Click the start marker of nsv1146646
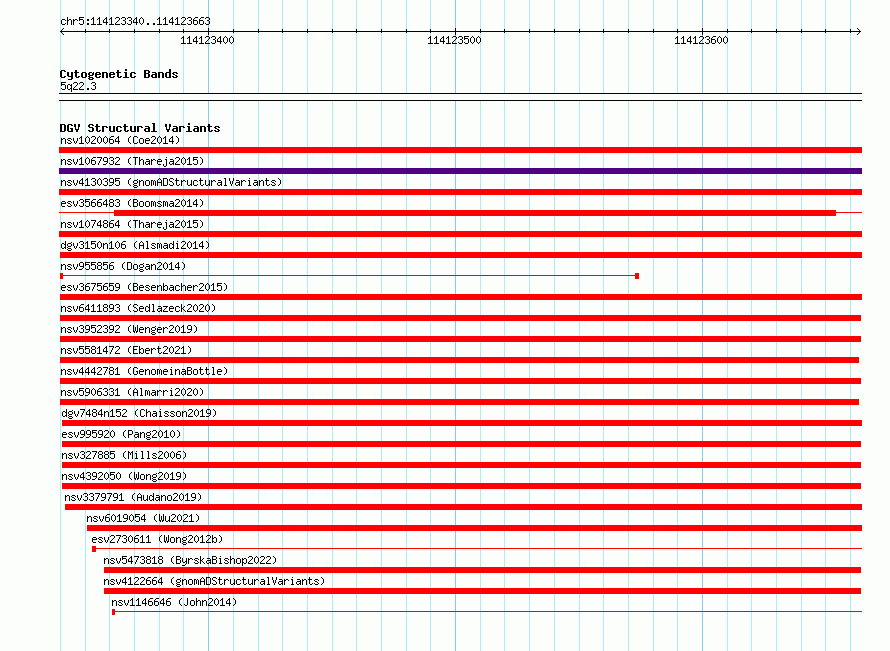 coord(114,612)
